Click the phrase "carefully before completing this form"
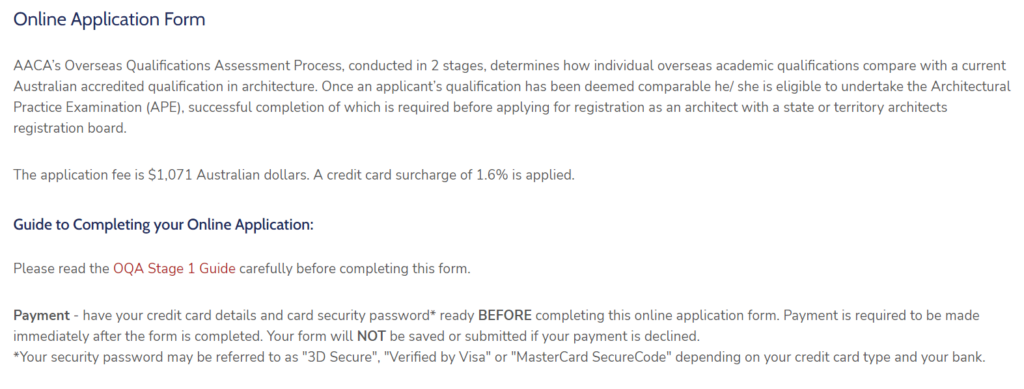This screenshot has height=389, width=1024. point(353,268)
